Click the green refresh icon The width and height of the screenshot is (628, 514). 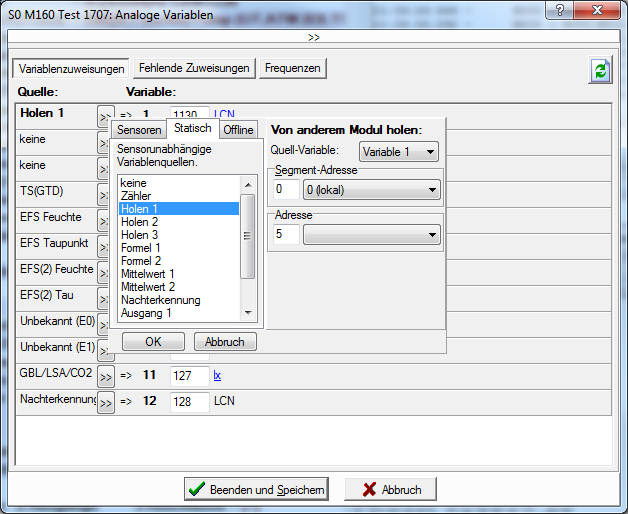coord(600,69)
